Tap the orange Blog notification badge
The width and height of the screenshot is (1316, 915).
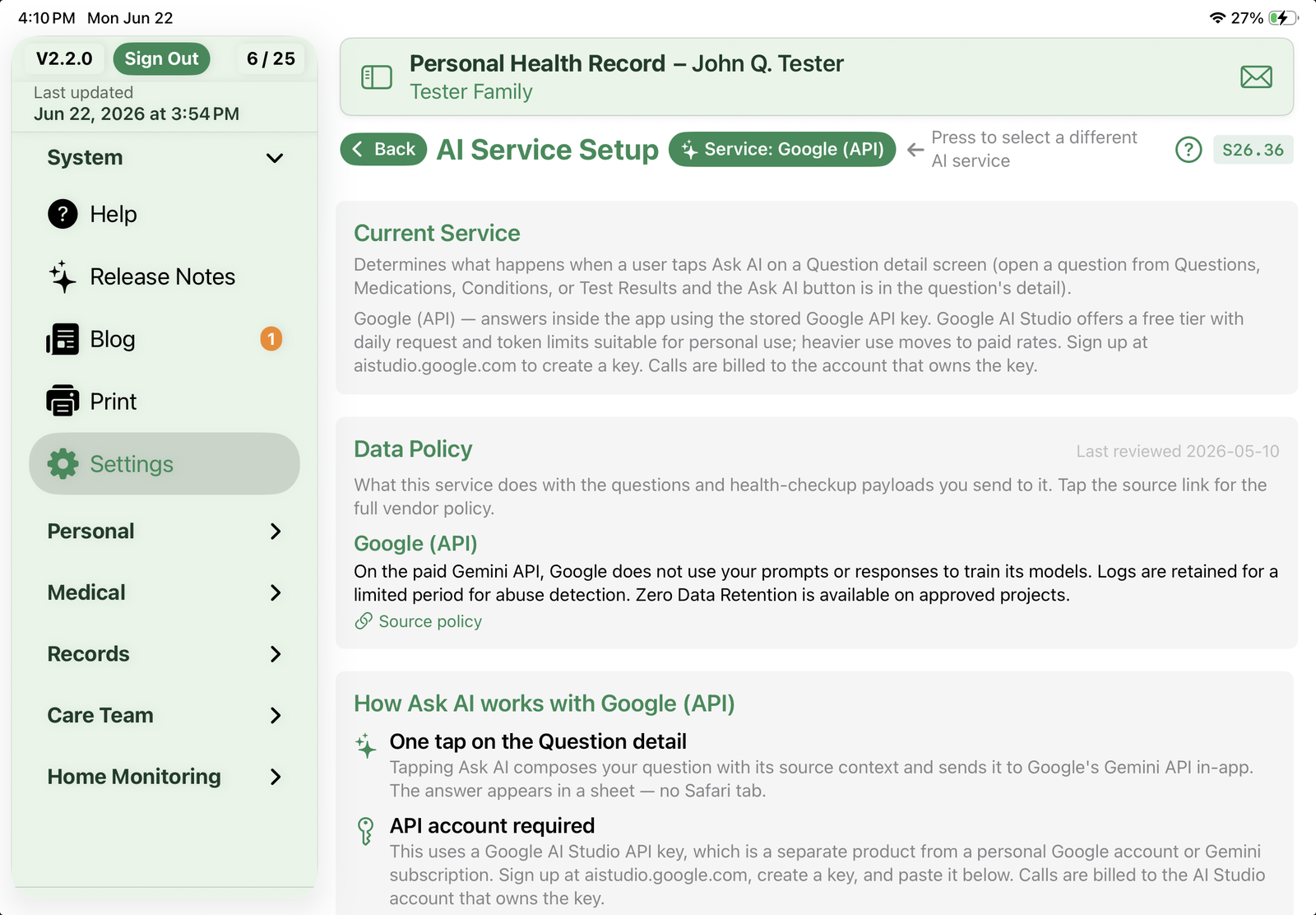pyautogui.click(x=271, y=339)
